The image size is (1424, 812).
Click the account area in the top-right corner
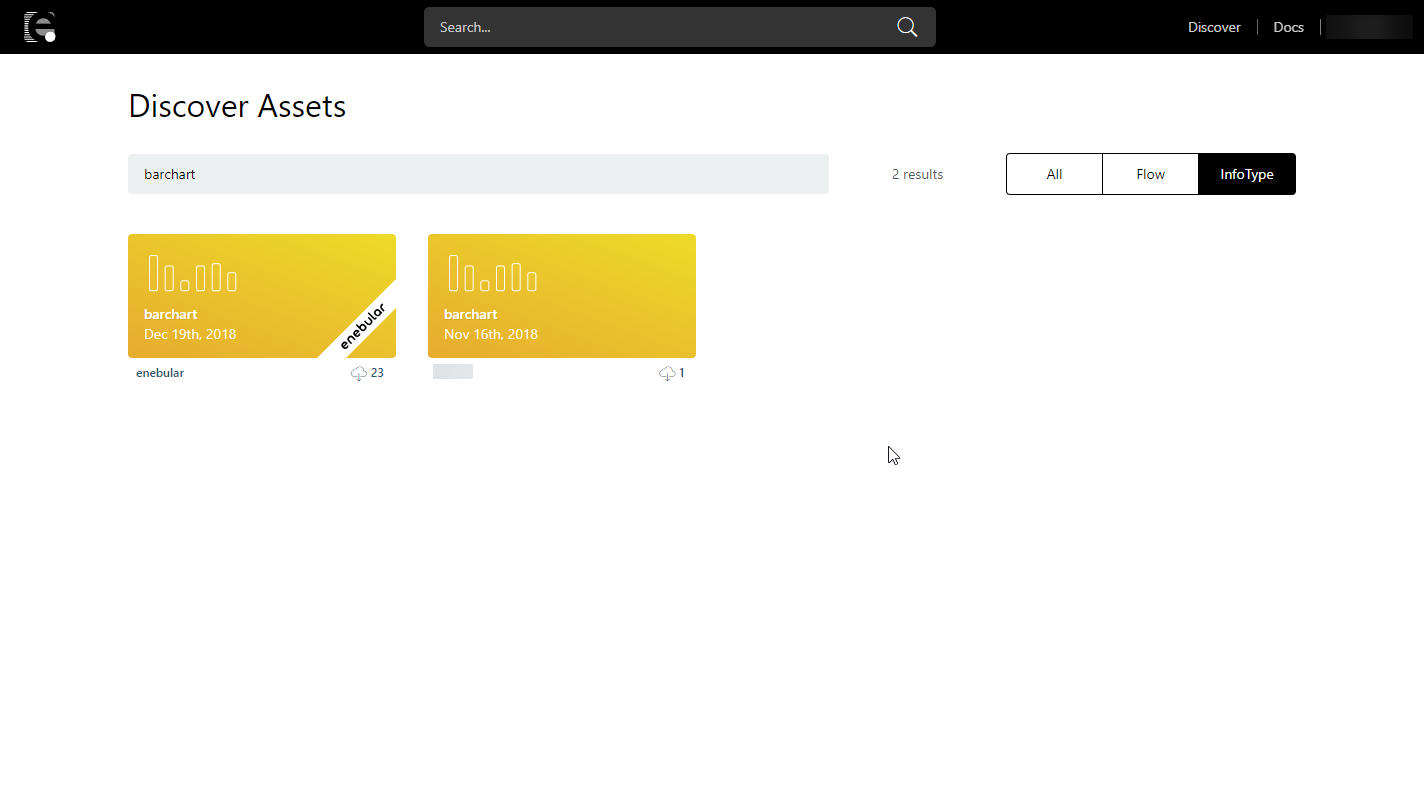(x=1368, y=27)
